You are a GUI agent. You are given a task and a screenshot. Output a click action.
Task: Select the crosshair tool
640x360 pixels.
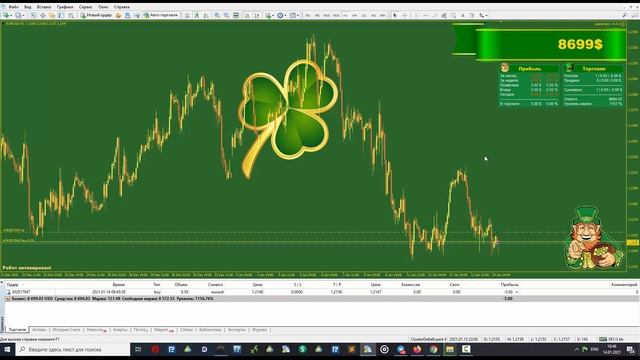click(x=404, y=15)
